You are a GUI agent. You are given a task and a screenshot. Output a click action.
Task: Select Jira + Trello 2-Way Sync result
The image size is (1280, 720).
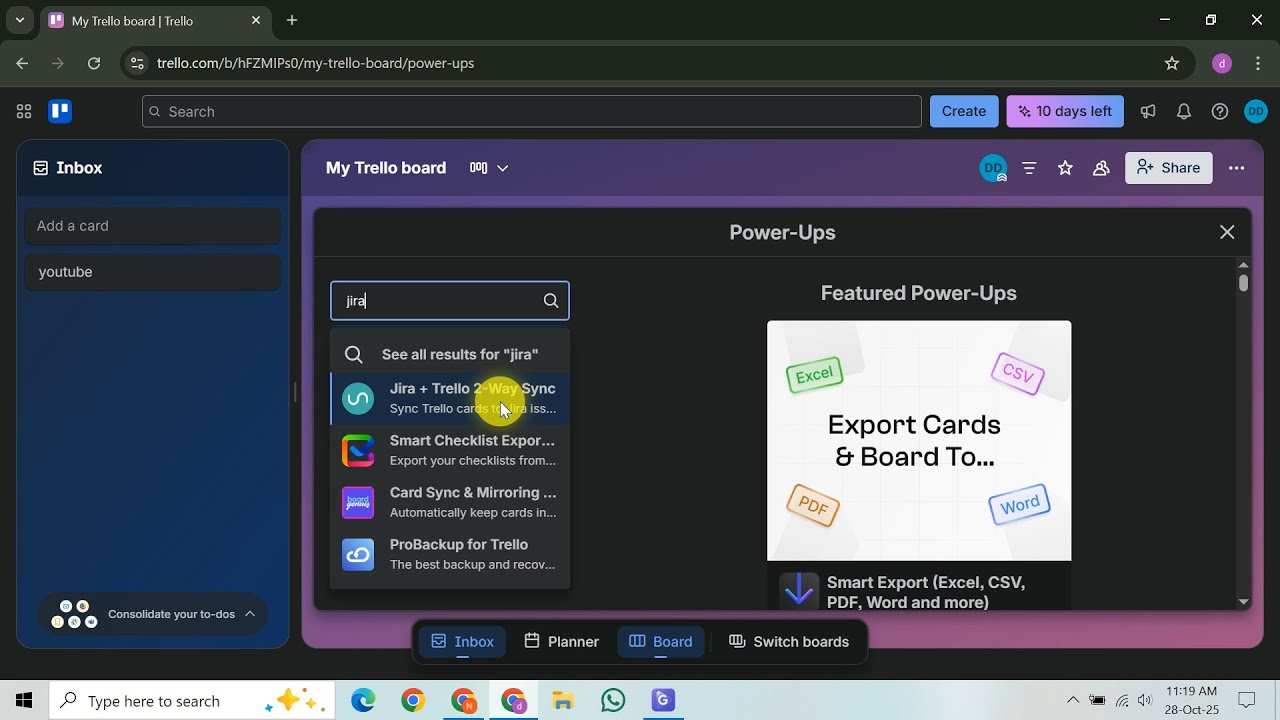click(450, 398)
